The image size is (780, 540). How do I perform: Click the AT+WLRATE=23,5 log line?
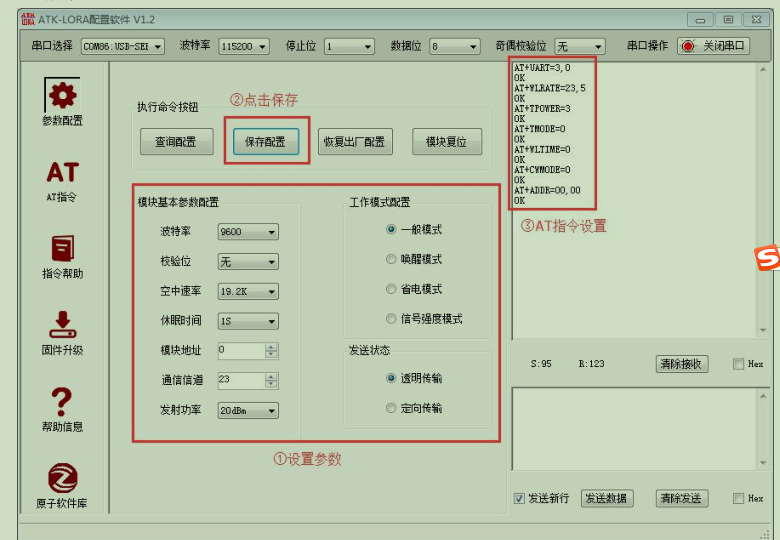[x=550, y=88]
